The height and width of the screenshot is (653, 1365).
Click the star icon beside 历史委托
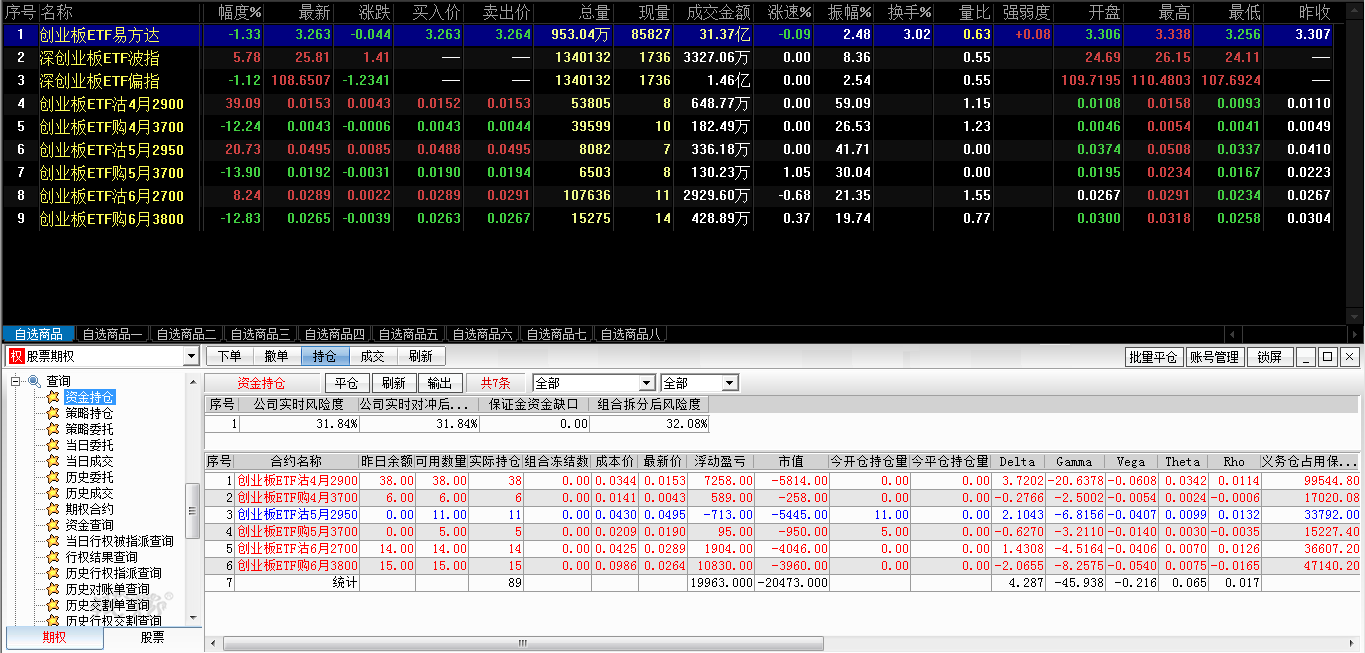pos(53,477)
